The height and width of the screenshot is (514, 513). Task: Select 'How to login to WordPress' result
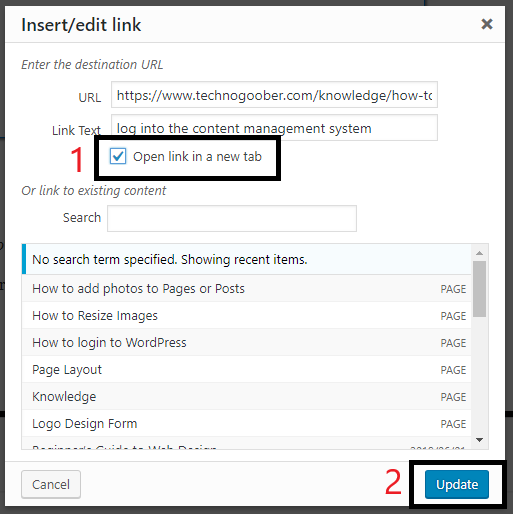tap(246, 343)
